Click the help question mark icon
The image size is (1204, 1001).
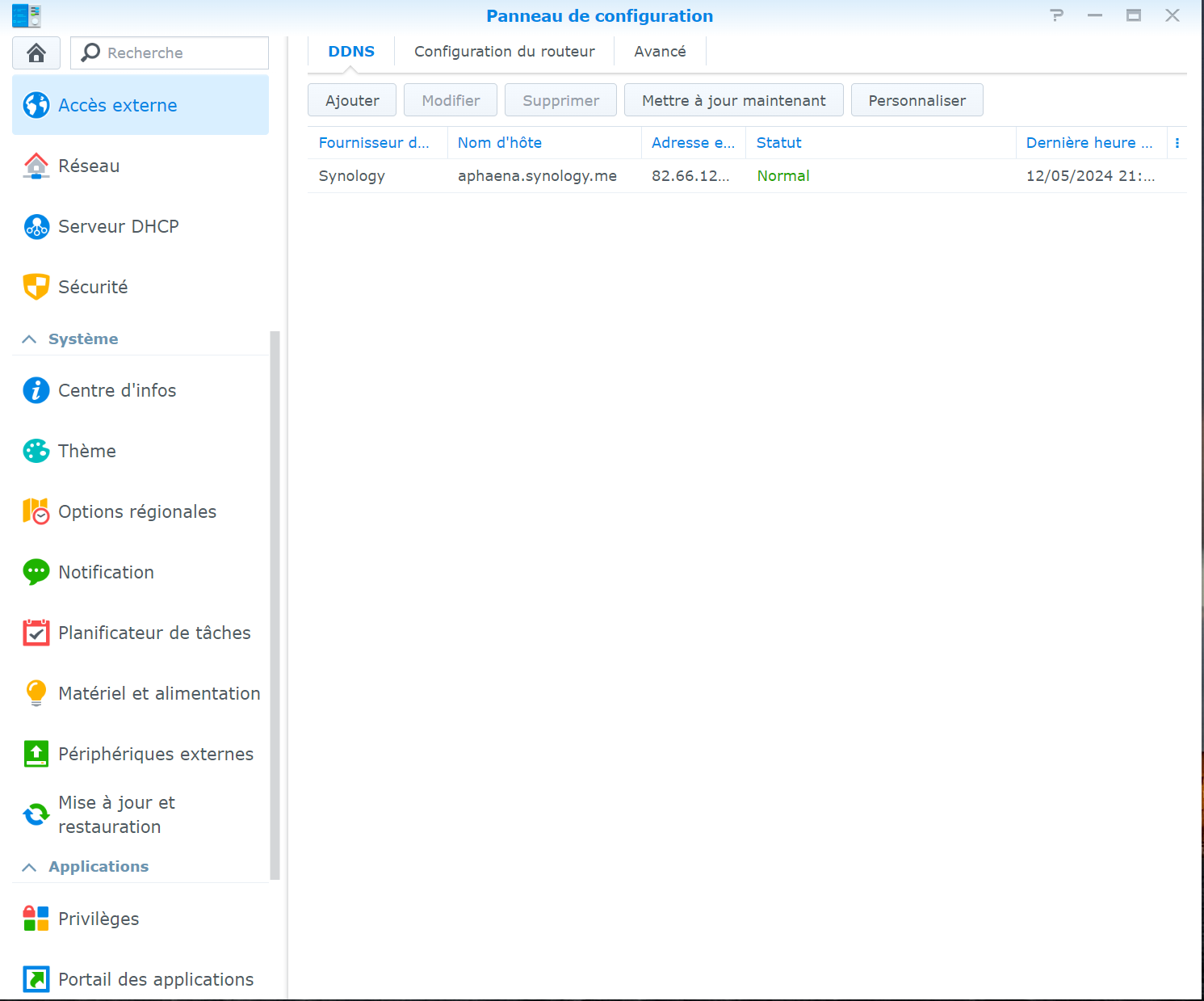coord(1056,15)
